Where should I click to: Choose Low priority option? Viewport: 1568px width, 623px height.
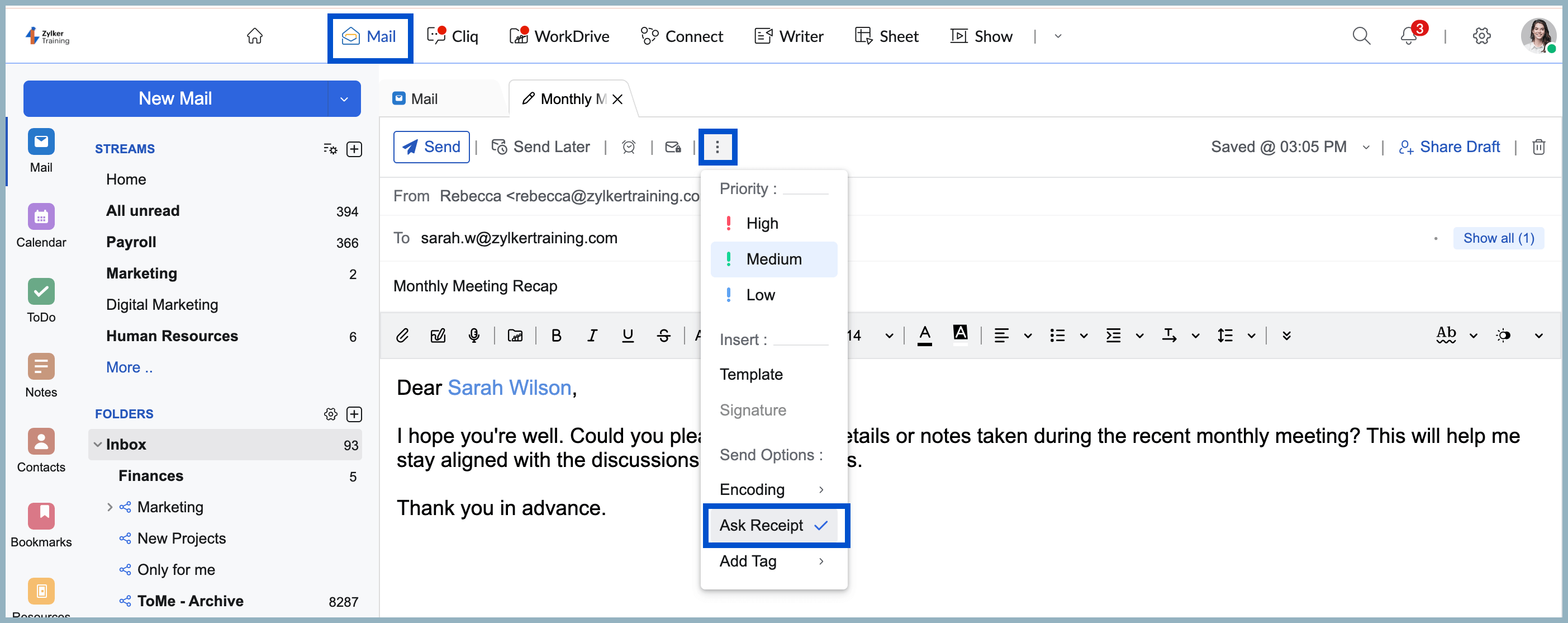(x=761, y=295)
